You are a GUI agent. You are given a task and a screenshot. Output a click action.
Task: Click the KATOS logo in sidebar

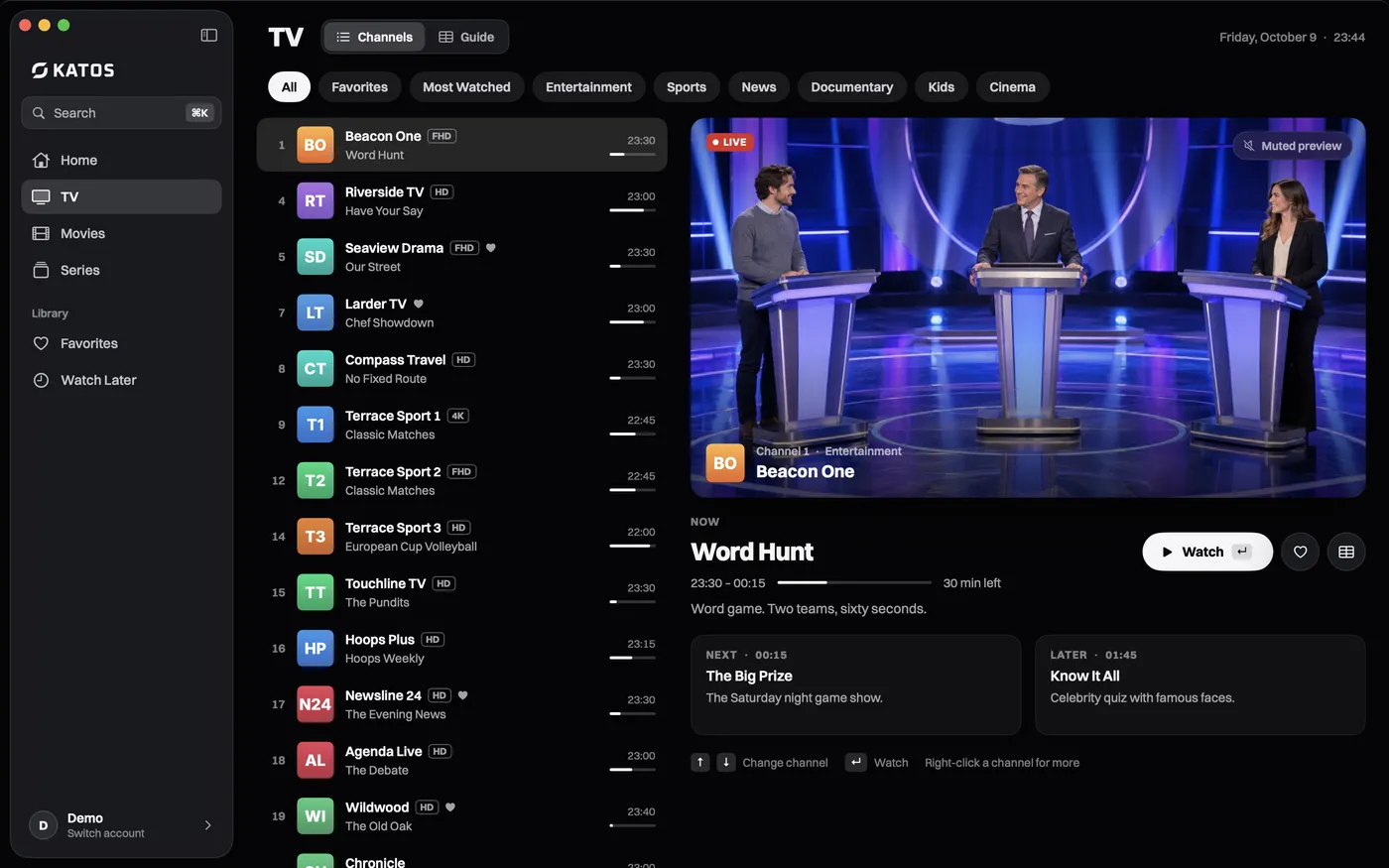pyautogui.click(x=73, y=70)
